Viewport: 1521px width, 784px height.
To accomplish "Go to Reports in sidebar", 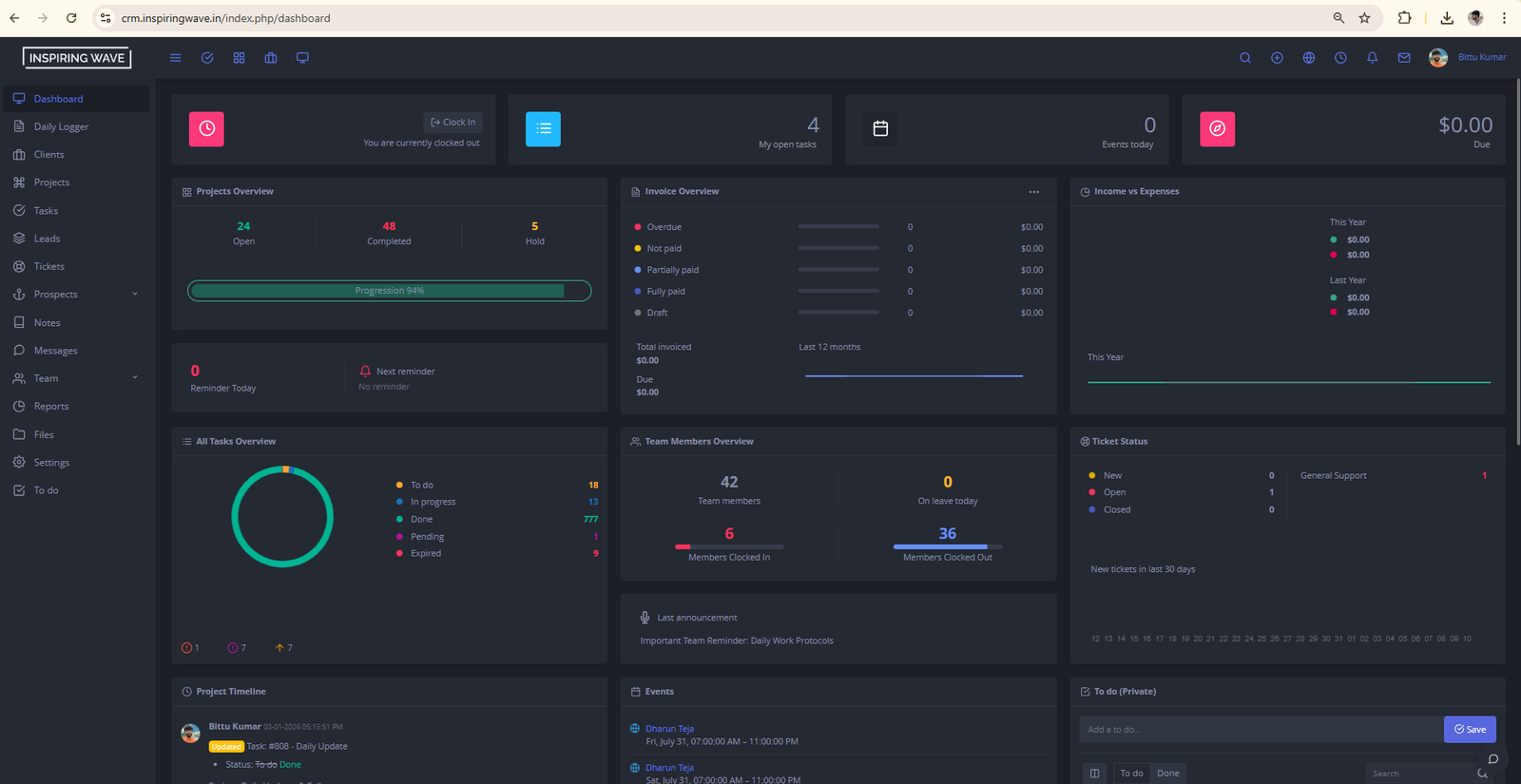I will coord(51,407).
